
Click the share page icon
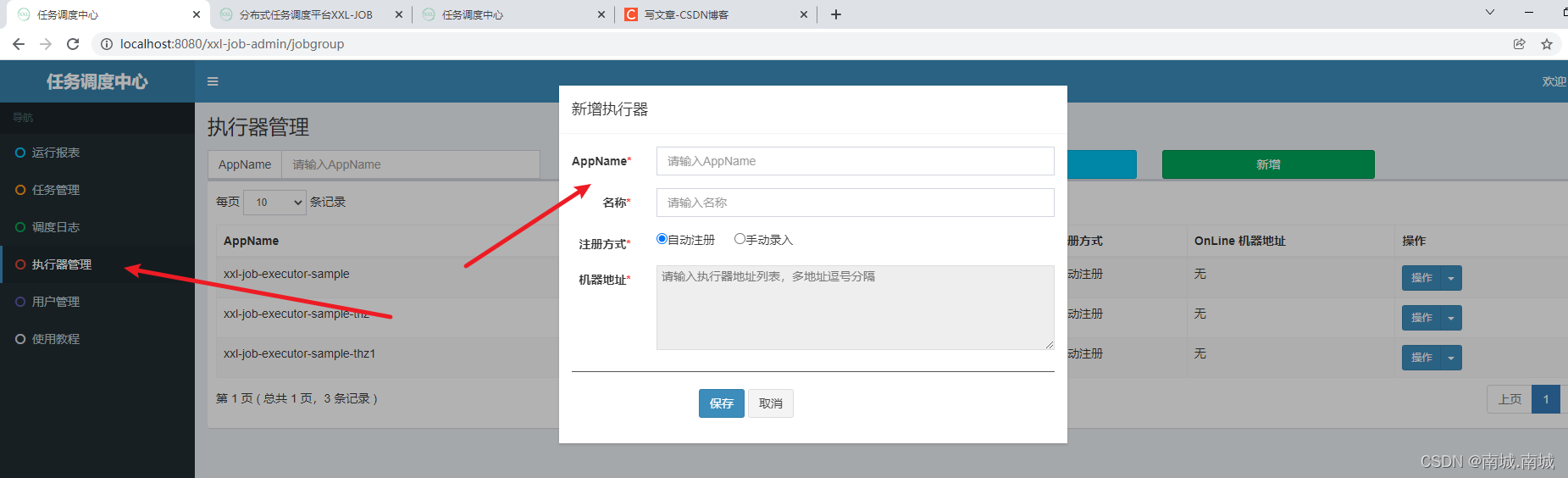point(1520,44)
